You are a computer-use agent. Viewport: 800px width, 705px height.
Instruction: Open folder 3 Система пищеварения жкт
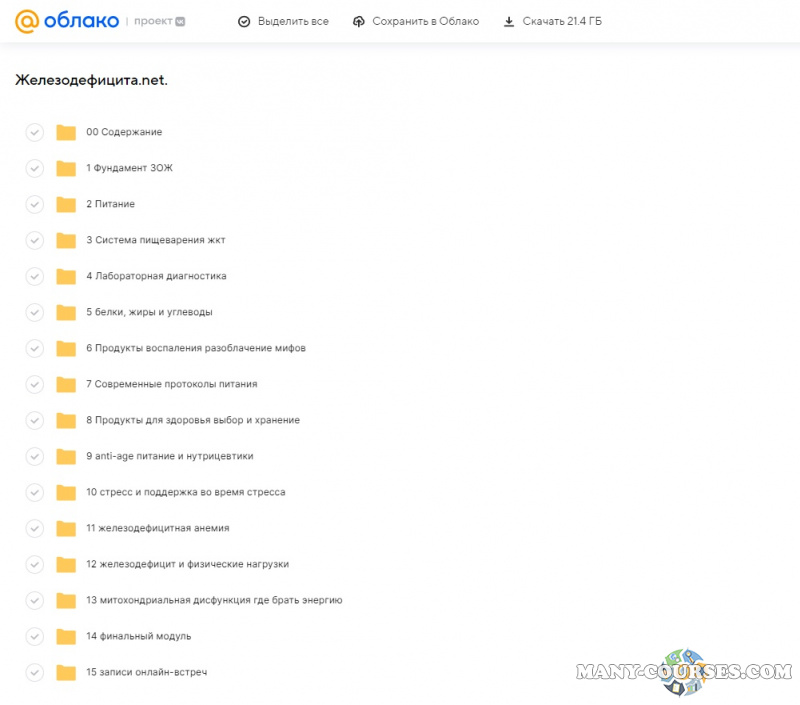click(155, 240)
